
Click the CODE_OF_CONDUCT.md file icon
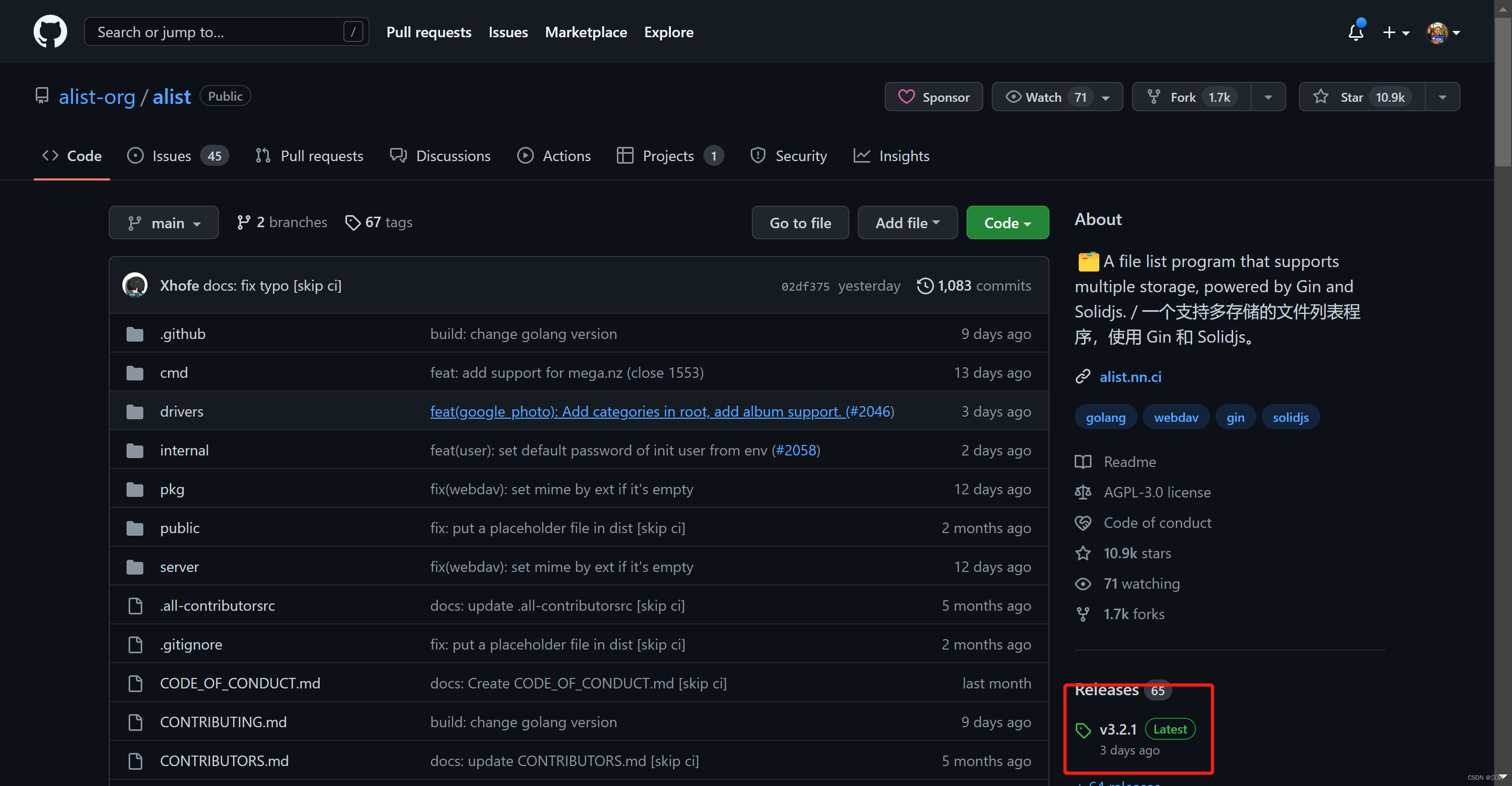[135, 683]
